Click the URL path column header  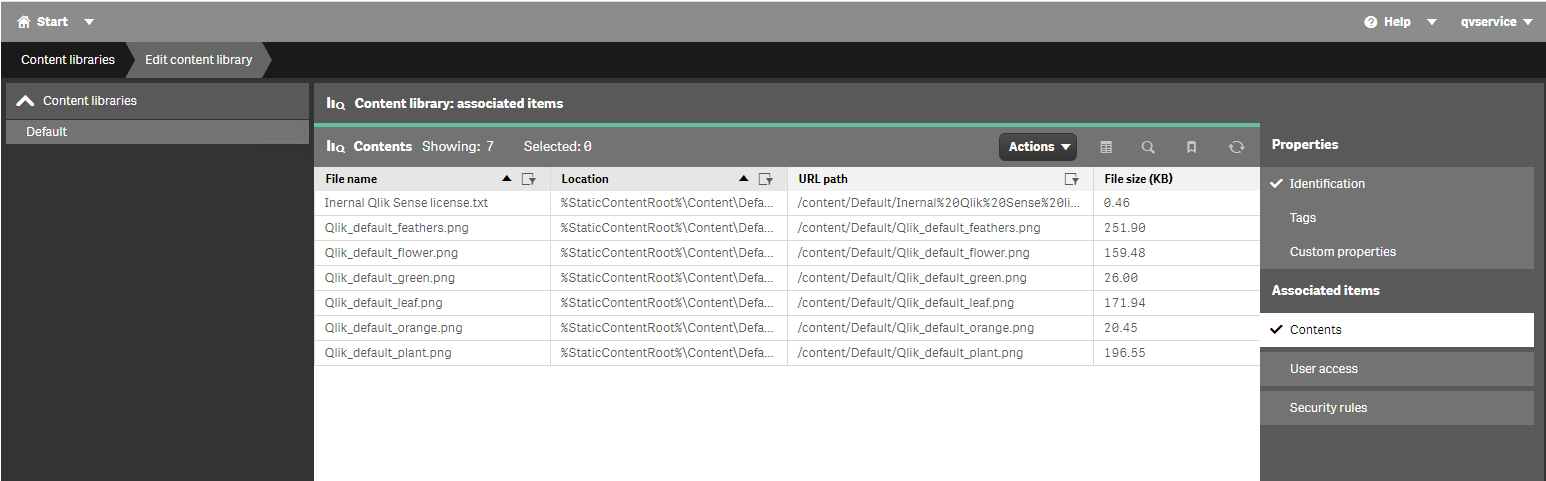[940, 179]
